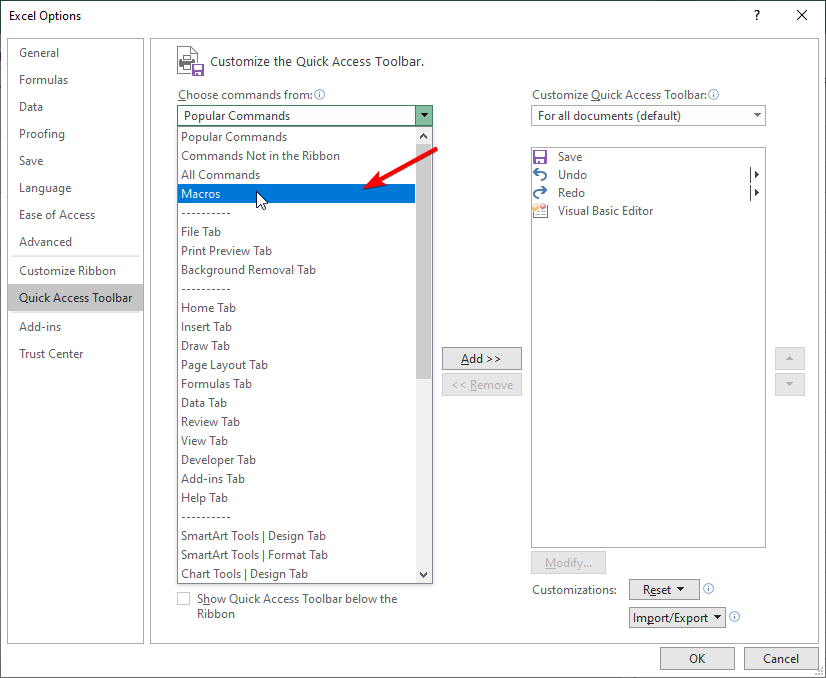Select Draw Tab option
Image resolution: width=826 pixels, height=678 pixels.
[297, 346]
